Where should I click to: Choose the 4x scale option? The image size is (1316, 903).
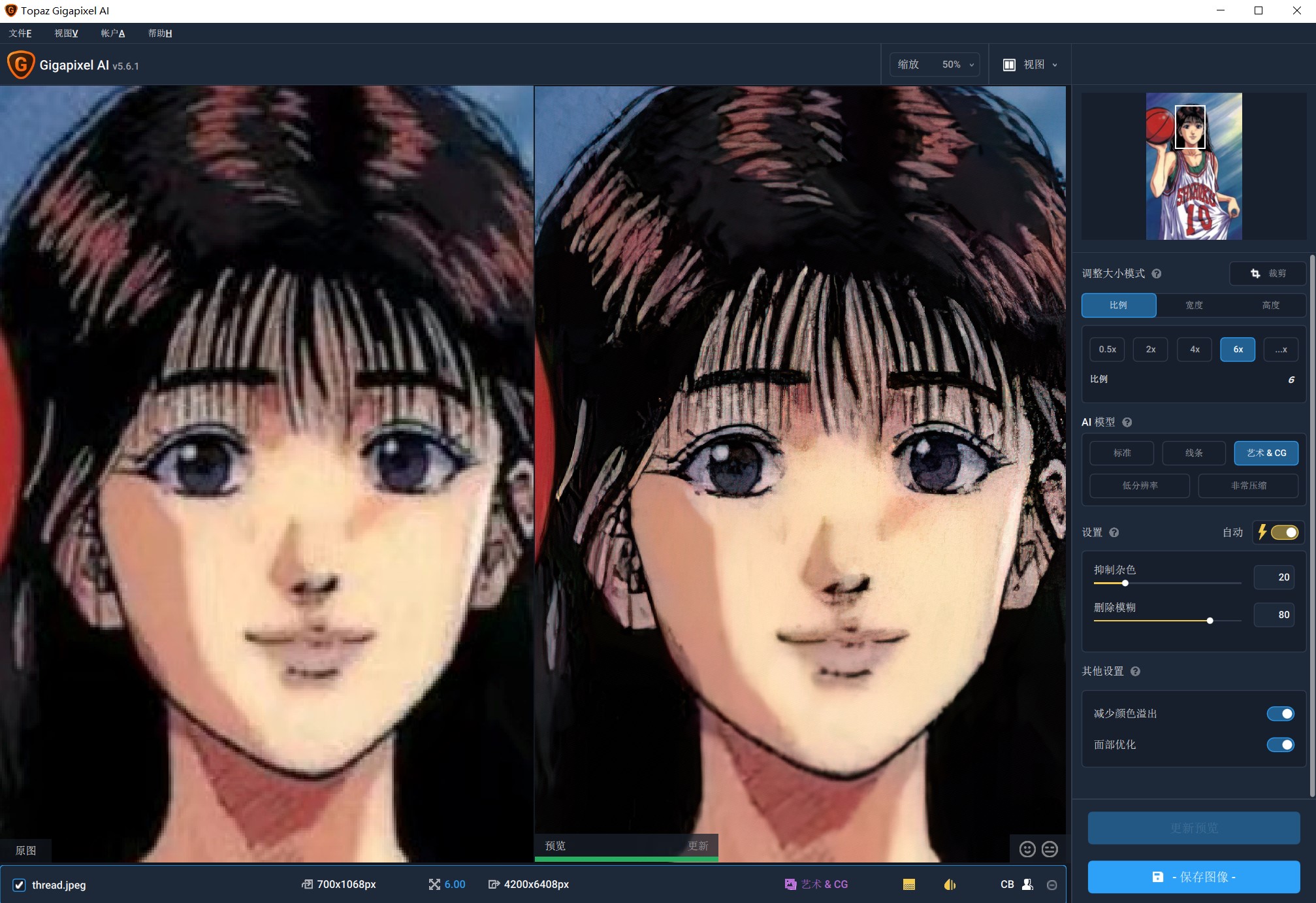(1195, 350)
